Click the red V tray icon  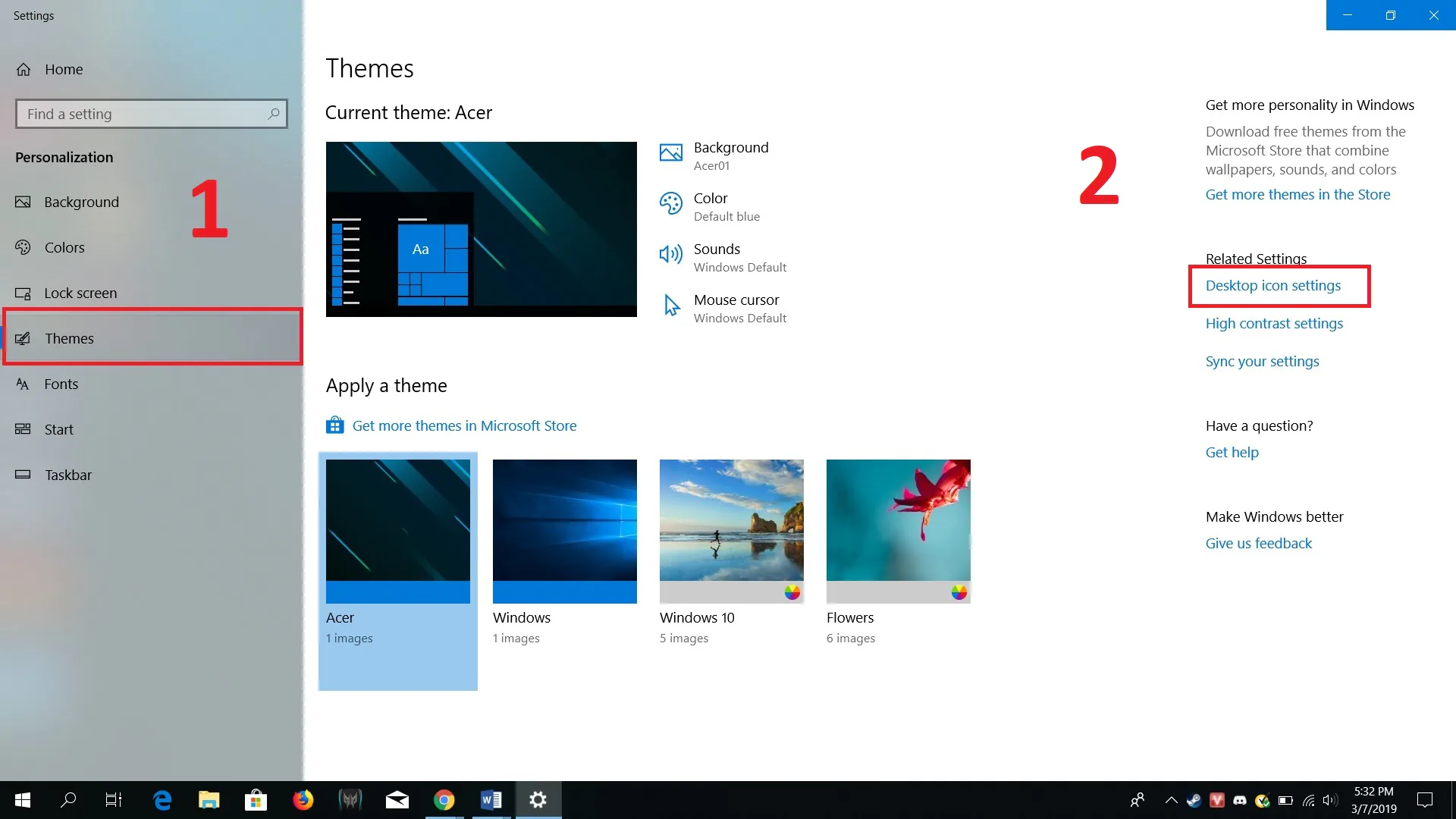[1216, 800]
